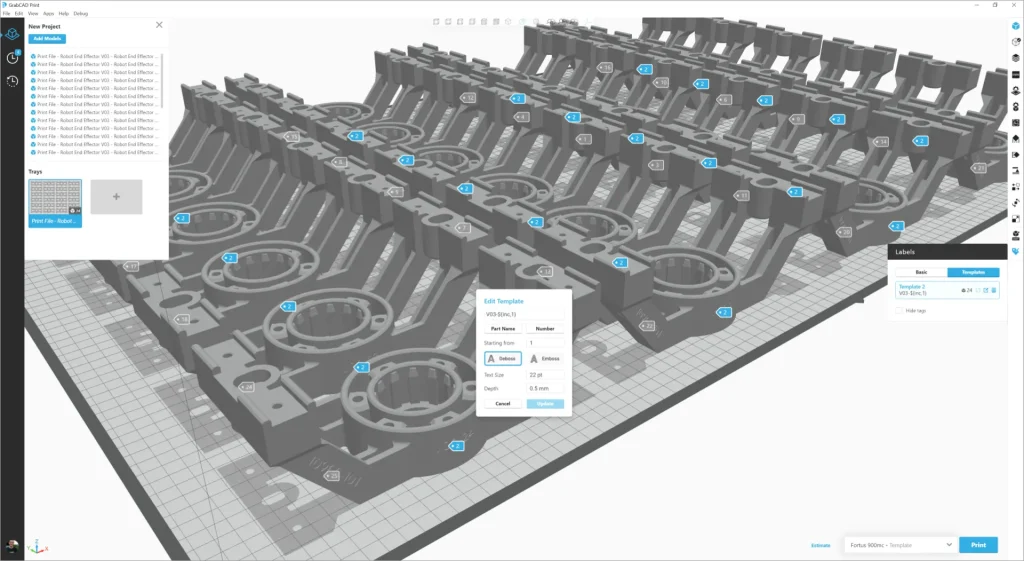Click the Starting from input field
Viewport: 1024px width, 561px height.
pos(545,343)
